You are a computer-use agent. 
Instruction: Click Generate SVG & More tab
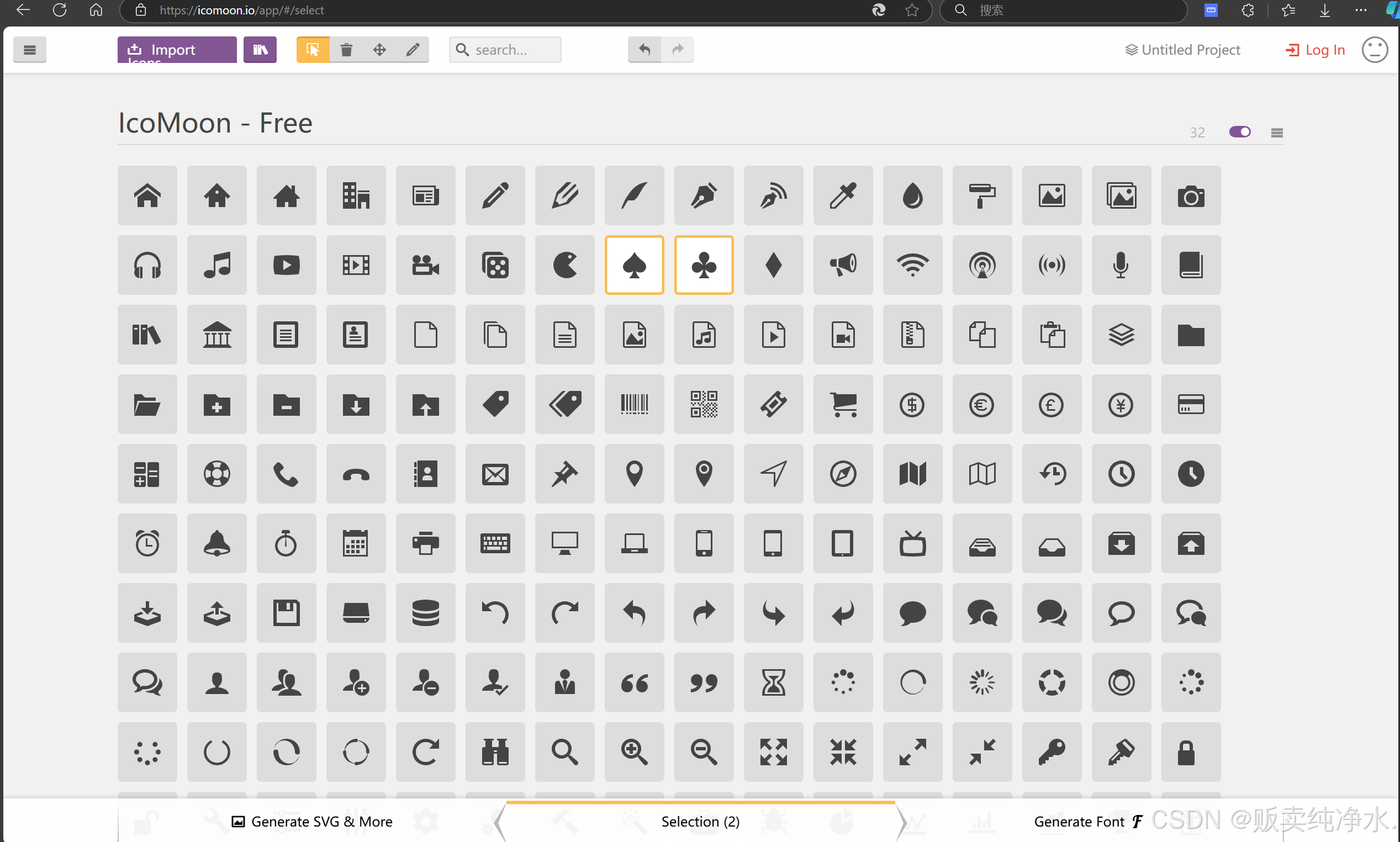[312, 822]
